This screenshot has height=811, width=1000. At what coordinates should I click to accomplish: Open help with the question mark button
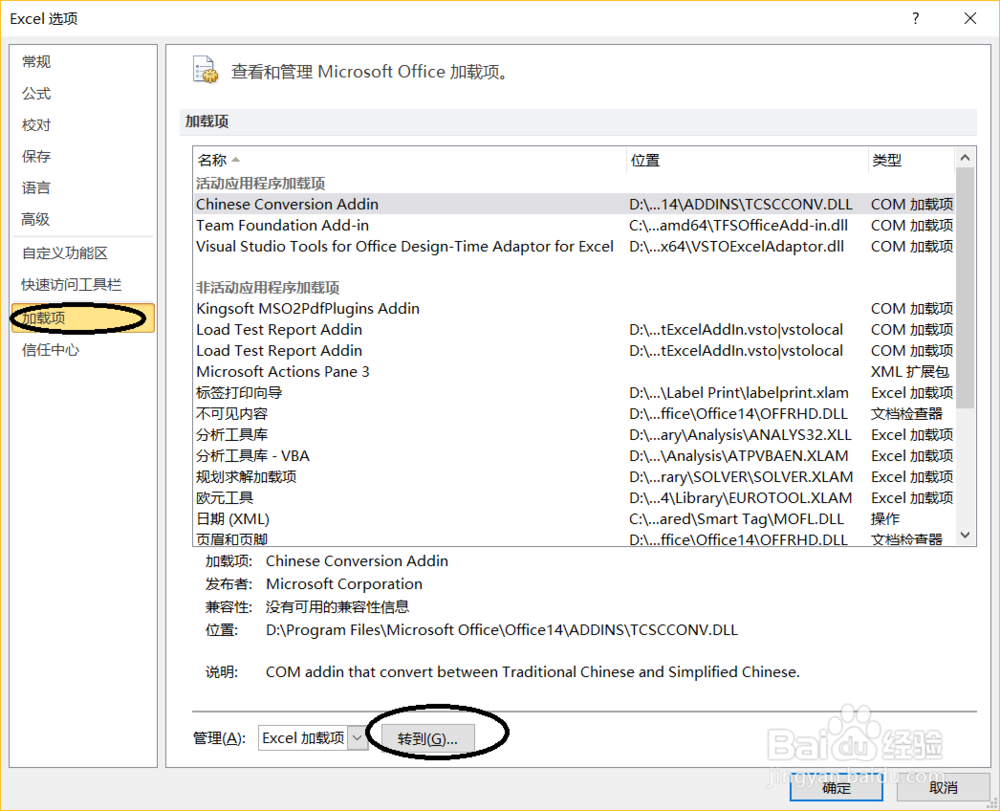pyautogui.click(x=915, y=18)
